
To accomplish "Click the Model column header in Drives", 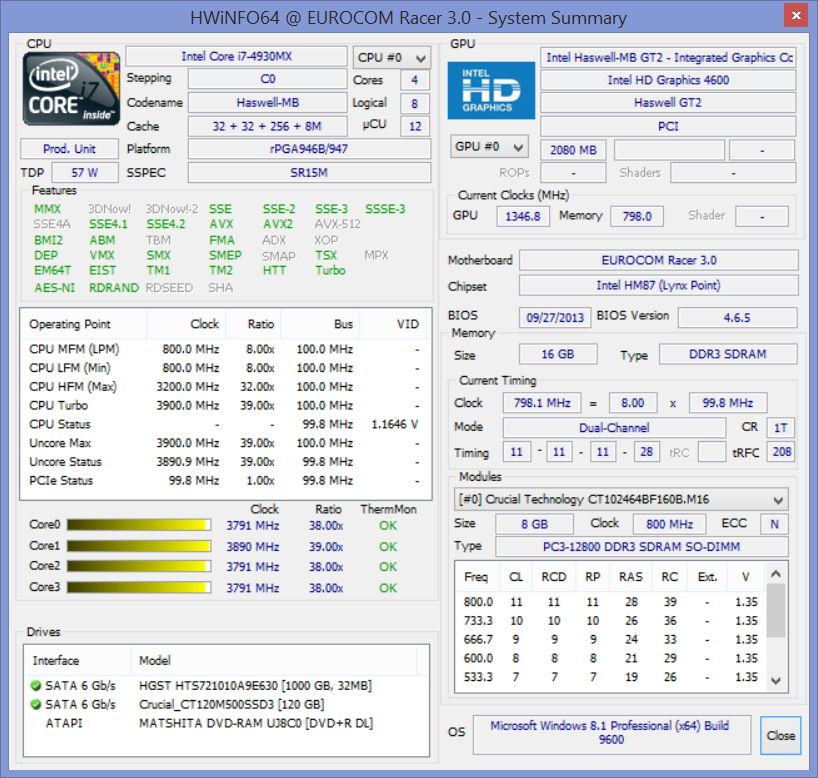I will pos(274,661).
